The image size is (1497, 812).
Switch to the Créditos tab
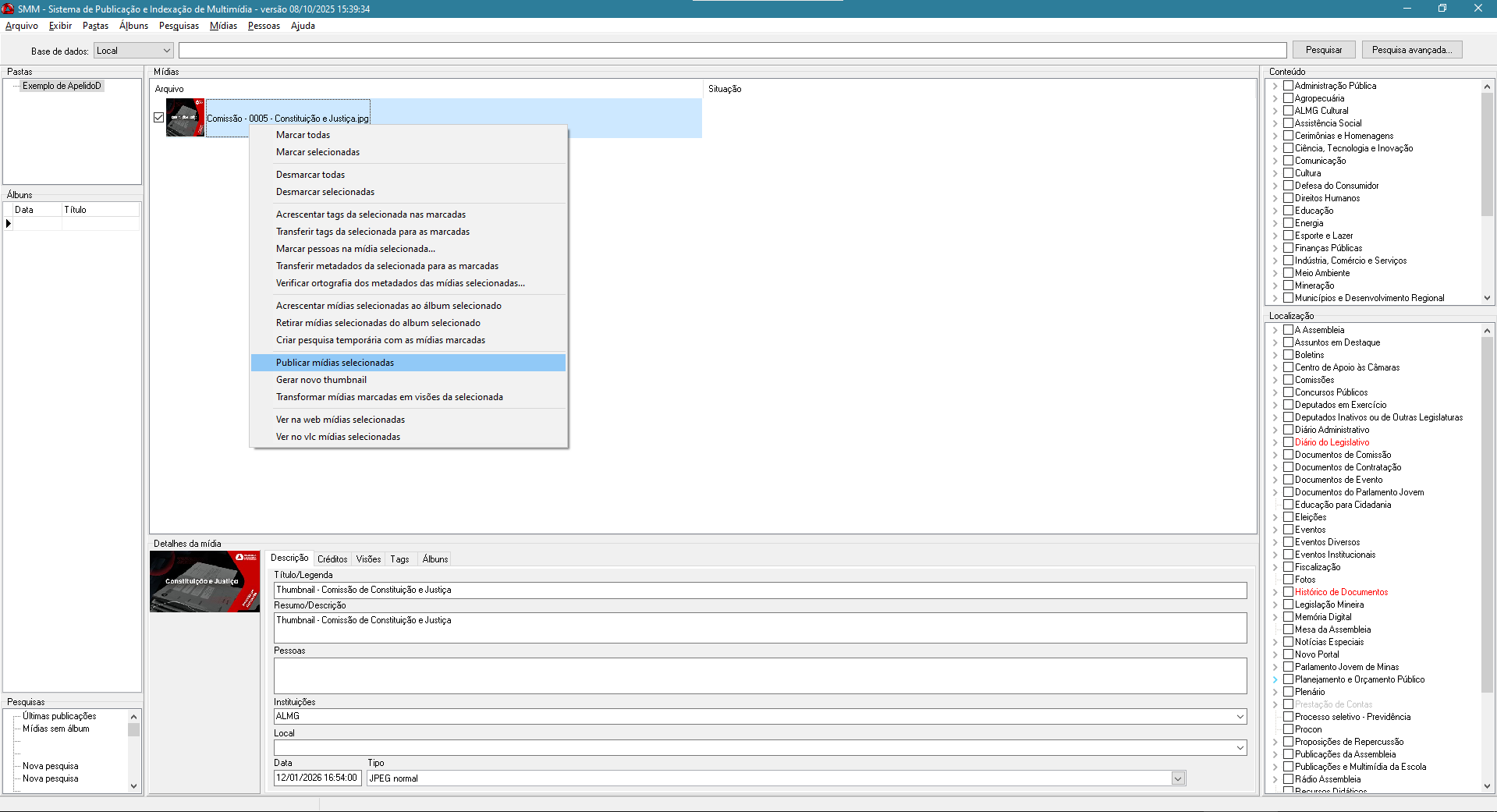click(332, 559)
